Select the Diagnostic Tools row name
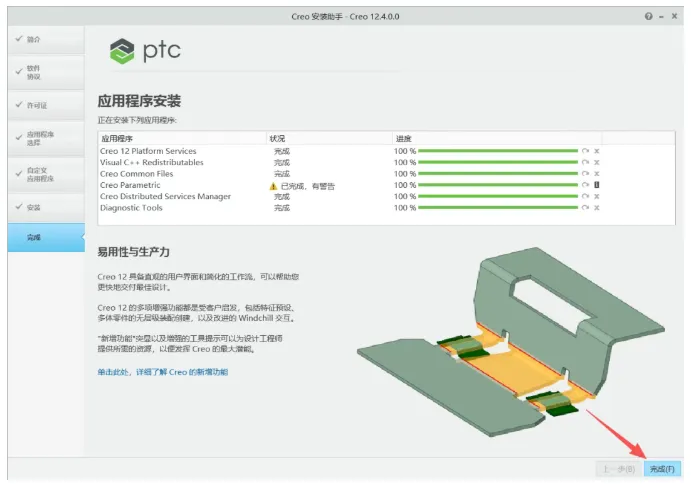 131,208
